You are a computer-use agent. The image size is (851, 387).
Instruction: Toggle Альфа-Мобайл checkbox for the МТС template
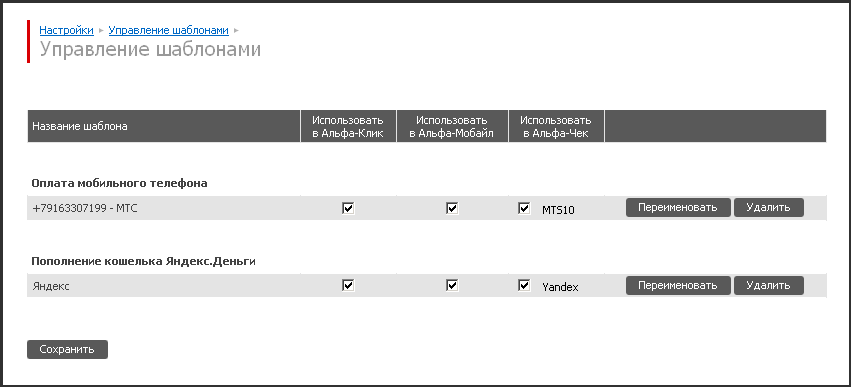[x=452, y=208]
